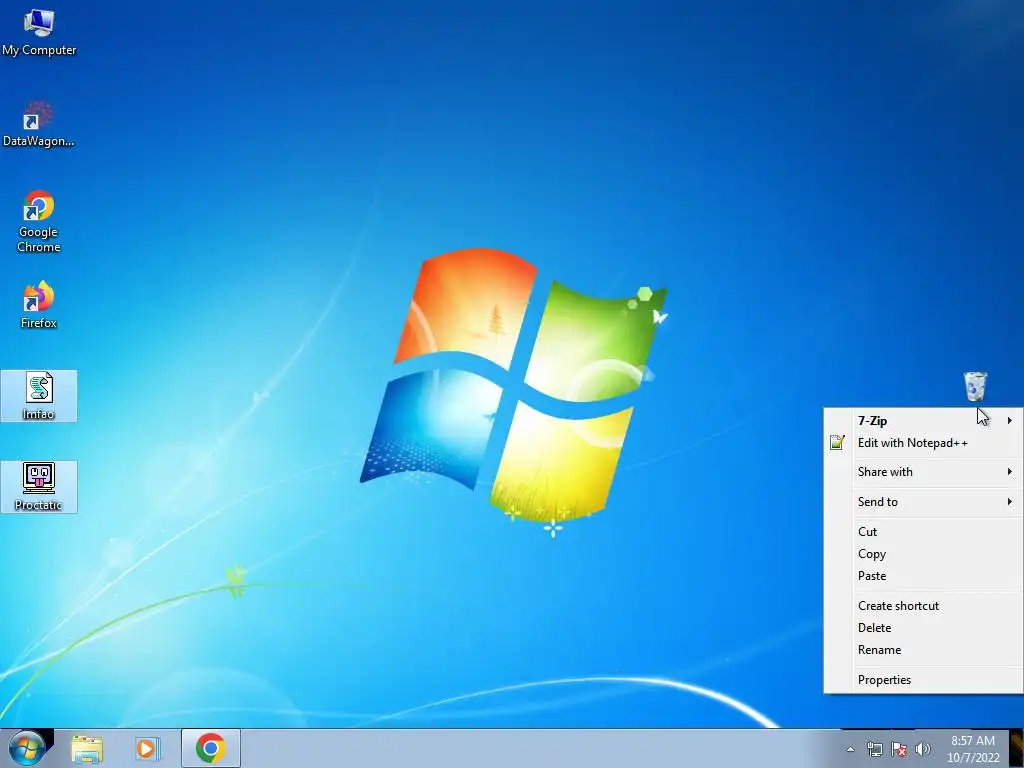
Task: Expand the Share with submenu
Action: [x=923, y=472]
